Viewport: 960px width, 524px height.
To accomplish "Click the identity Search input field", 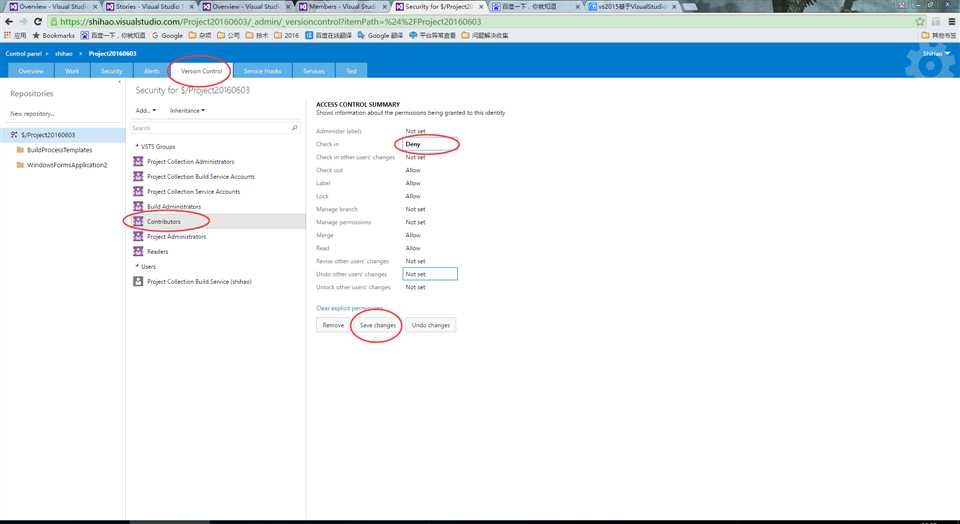I will pyautogui.click(x=215, y=128).
